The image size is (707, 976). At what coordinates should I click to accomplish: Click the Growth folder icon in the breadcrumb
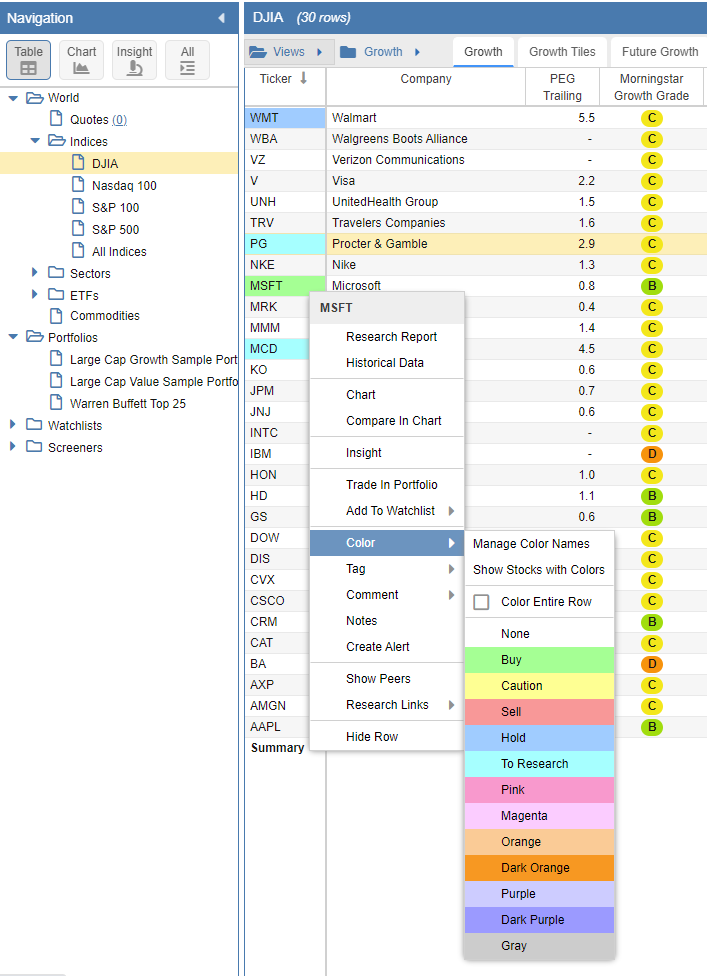tap(348, 52)
